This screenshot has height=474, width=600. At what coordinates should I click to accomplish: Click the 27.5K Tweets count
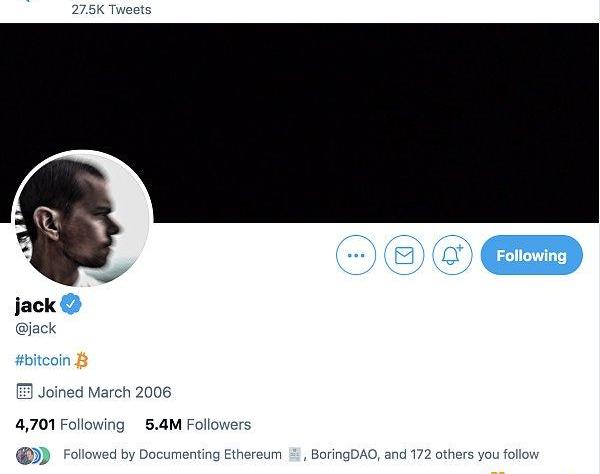coord(111,10)
